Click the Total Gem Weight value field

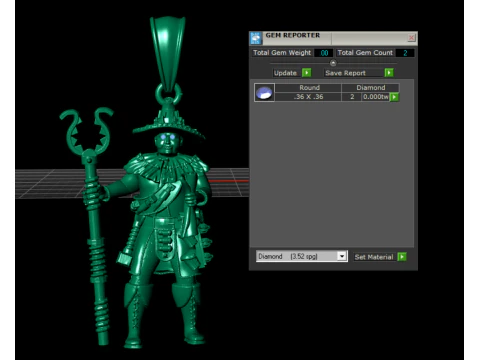tap(323, 53)
